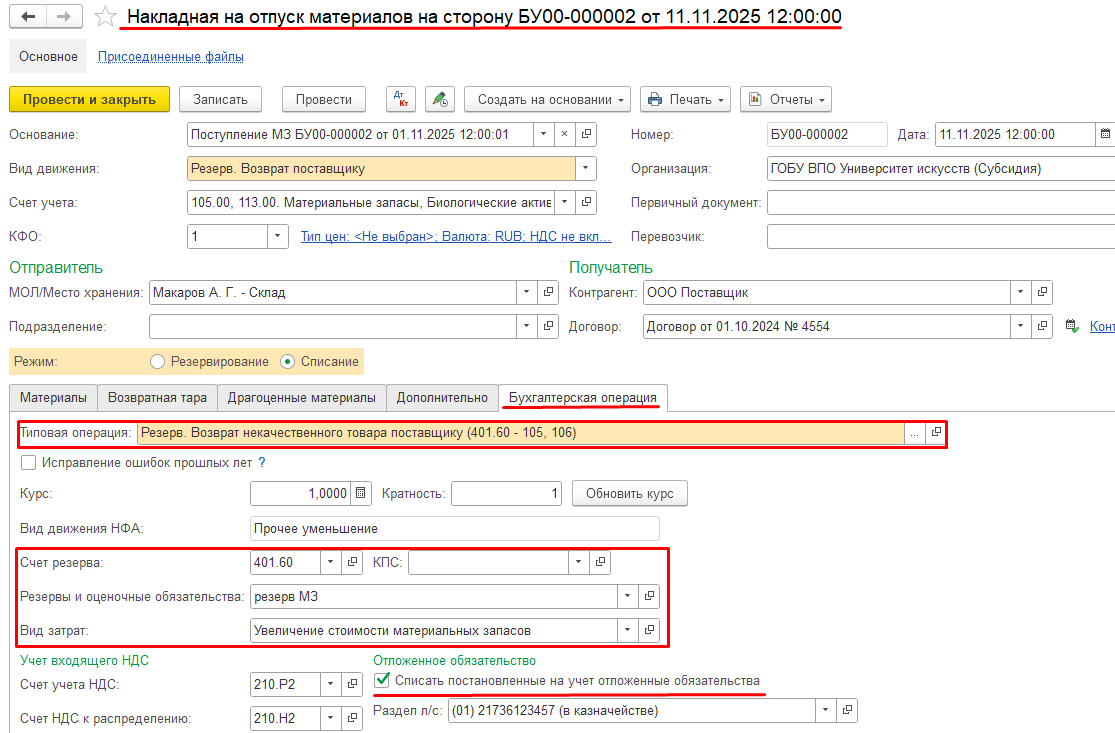Click into the Перевозчик input field

(940, 237)
